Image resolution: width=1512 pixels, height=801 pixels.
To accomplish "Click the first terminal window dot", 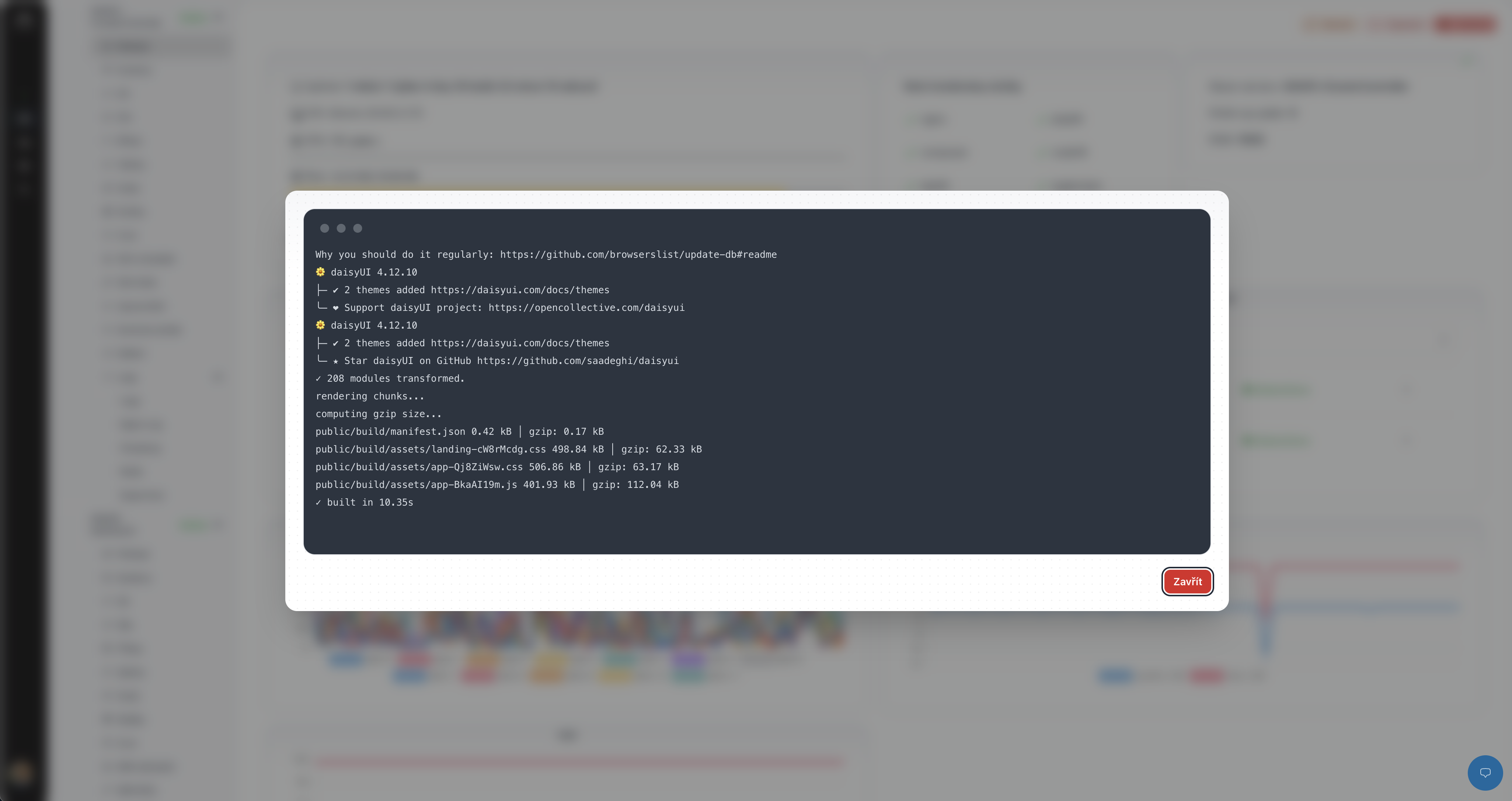I will pyautogui.click(x=325, y=228).
